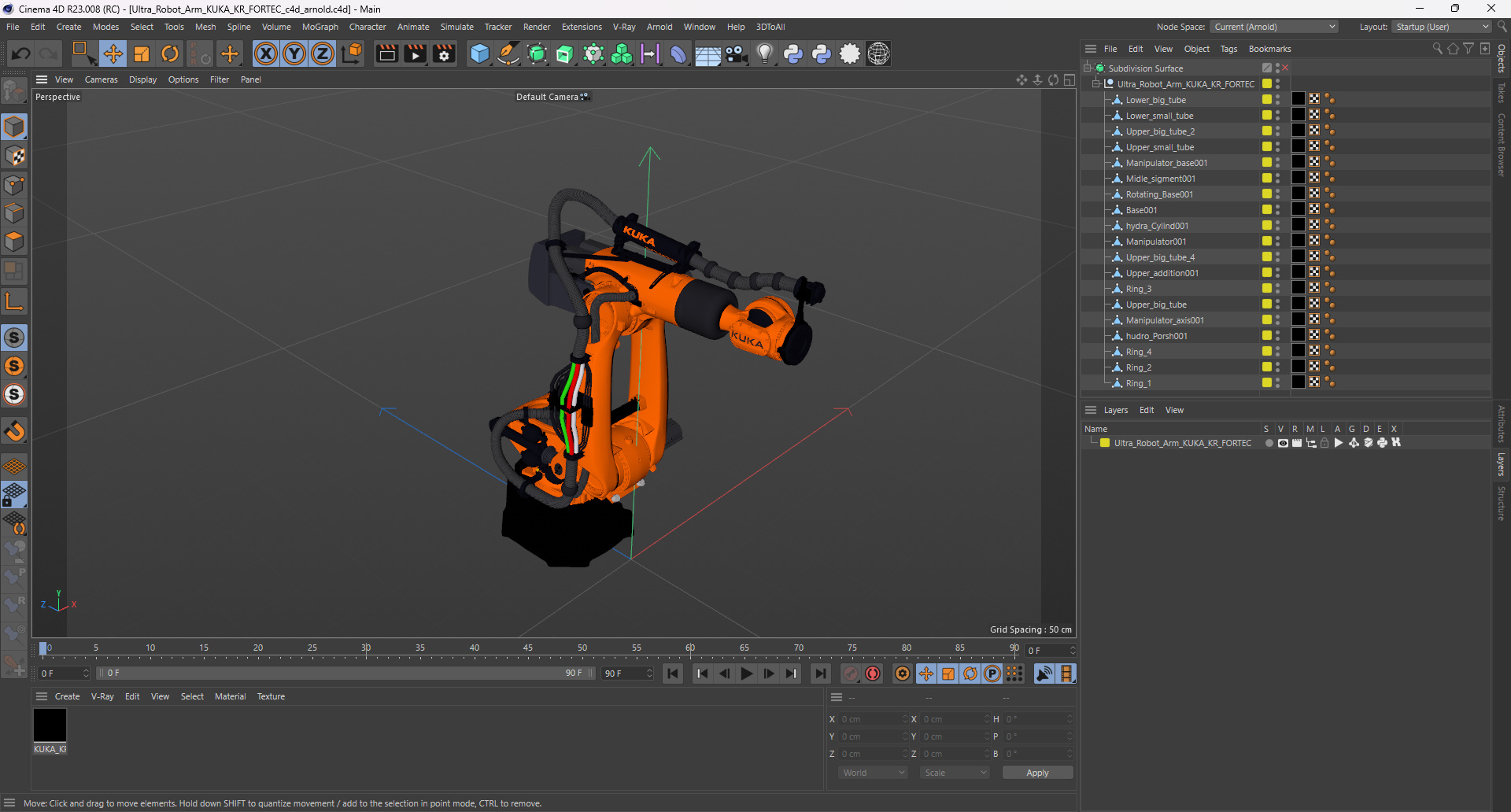This screenshot has height=812, width=1511.
Task: Click the Undo arrow icon
Action: pos(21,54)
